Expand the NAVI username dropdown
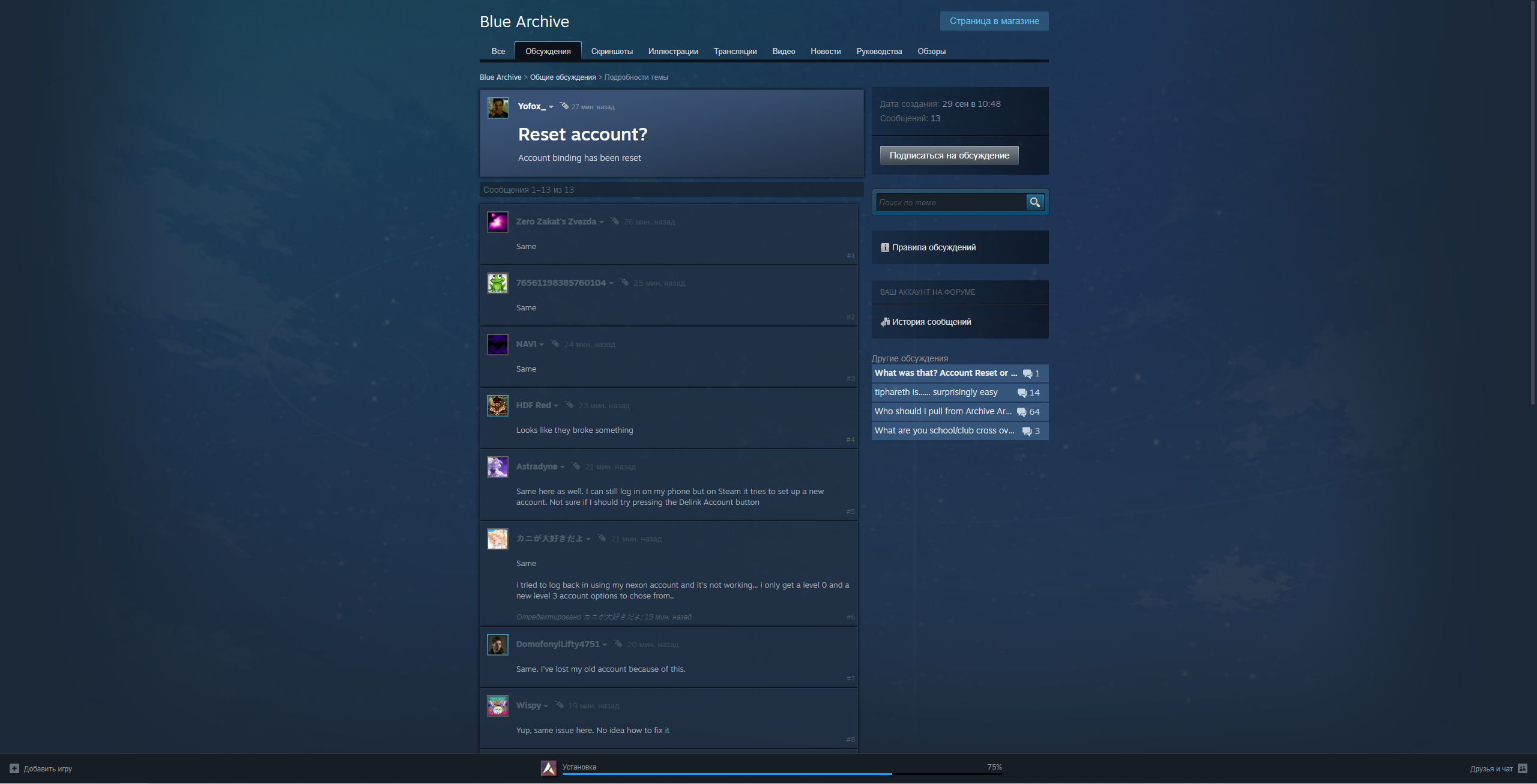 [542, 345]
